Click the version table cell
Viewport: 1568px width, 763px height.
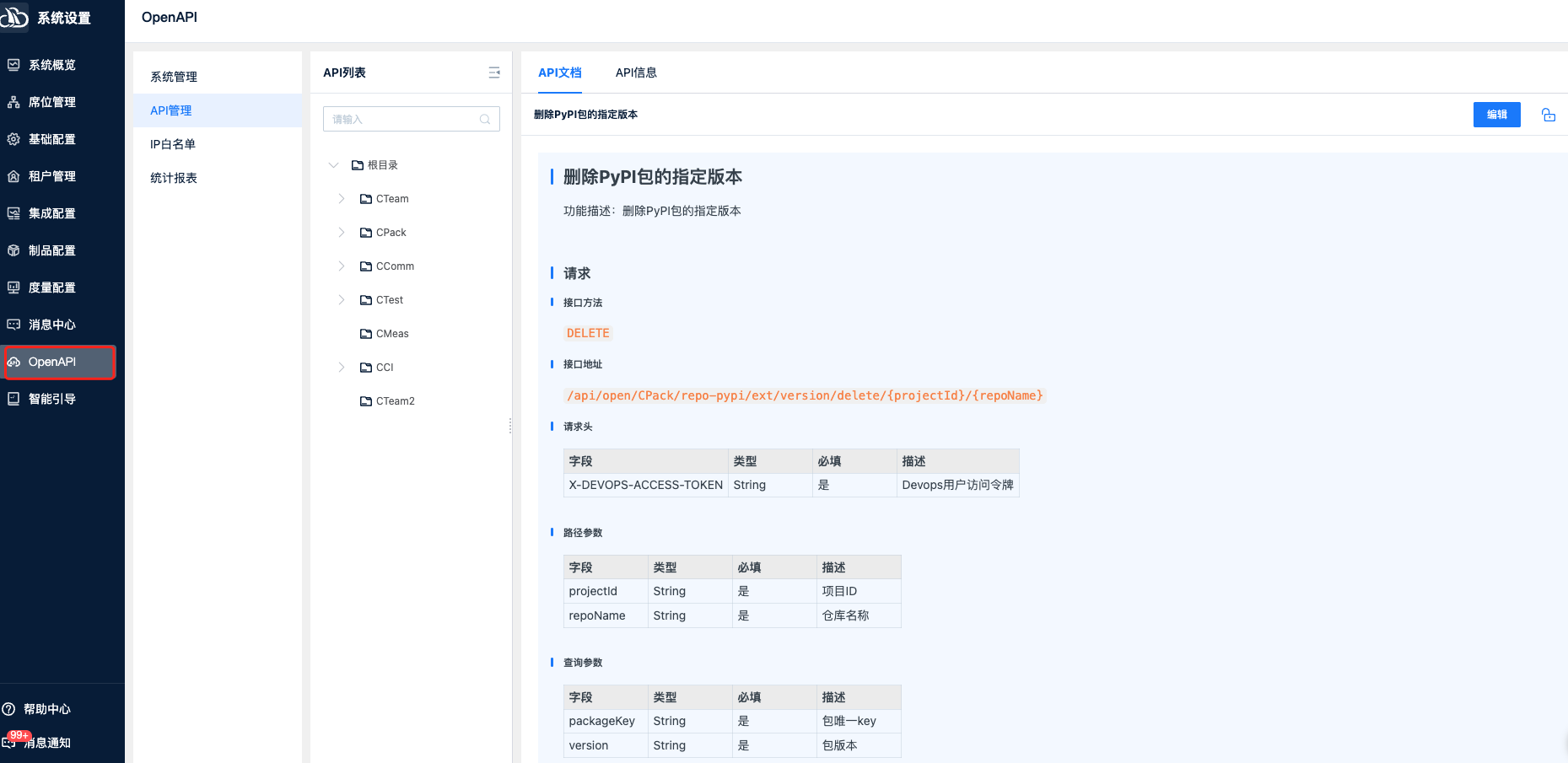(x=606, y=745)
